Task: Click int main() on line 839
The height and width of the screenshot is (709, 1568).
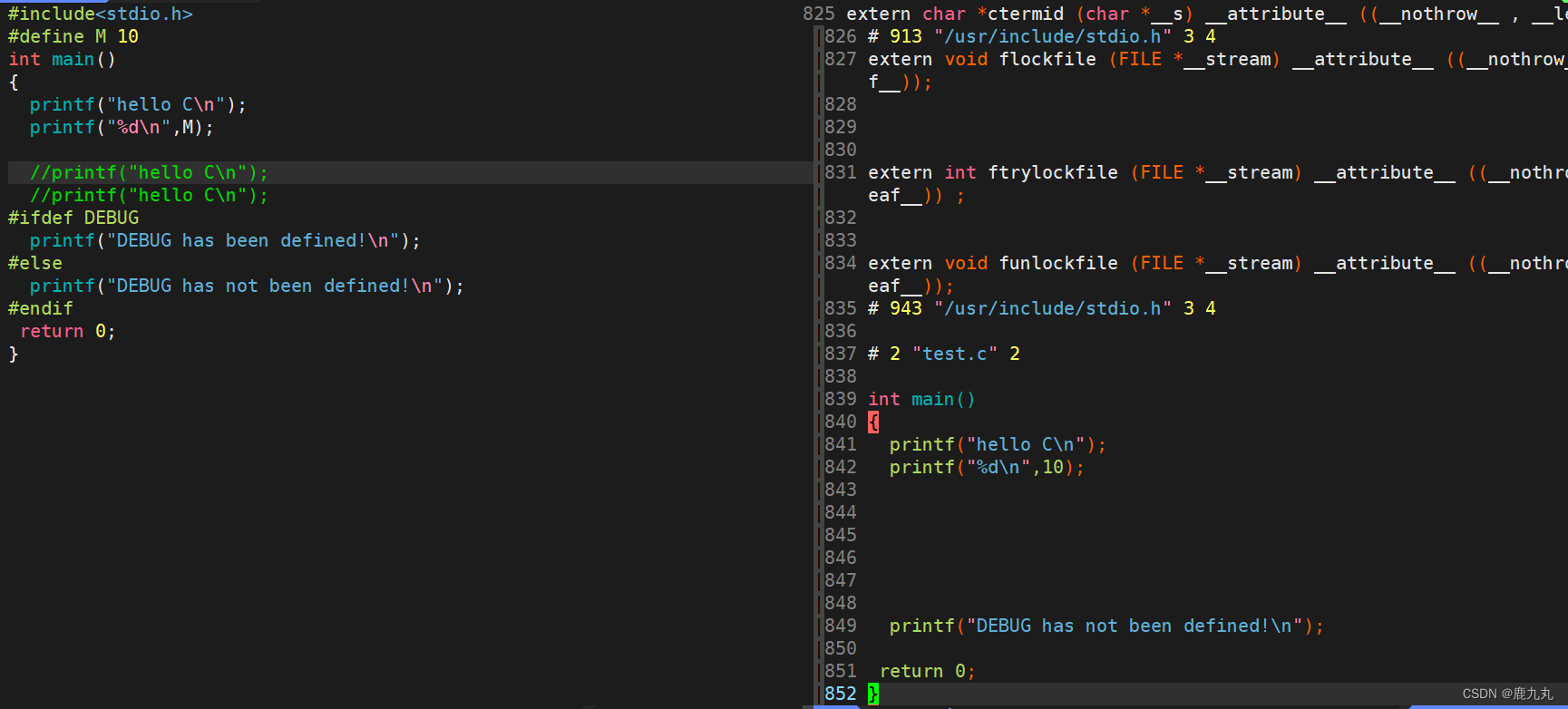Action: coord(922,399)
